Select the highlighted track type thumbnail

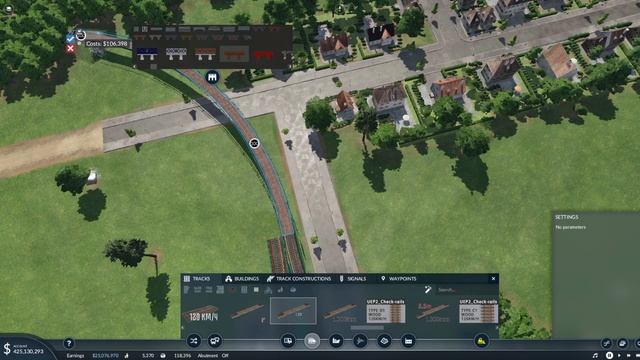click(293, 311)
